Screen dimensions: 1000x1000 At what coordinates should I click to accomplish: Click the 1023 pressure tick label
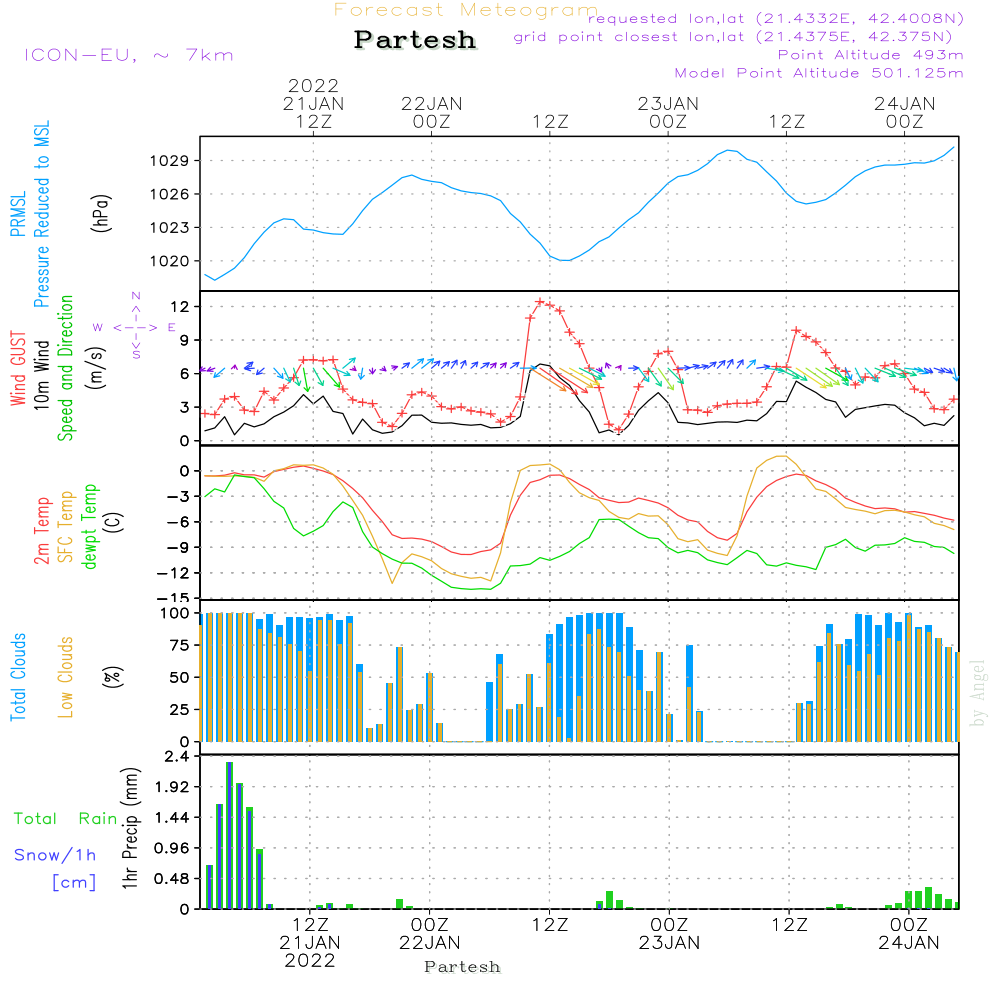[x=170, y=228]
